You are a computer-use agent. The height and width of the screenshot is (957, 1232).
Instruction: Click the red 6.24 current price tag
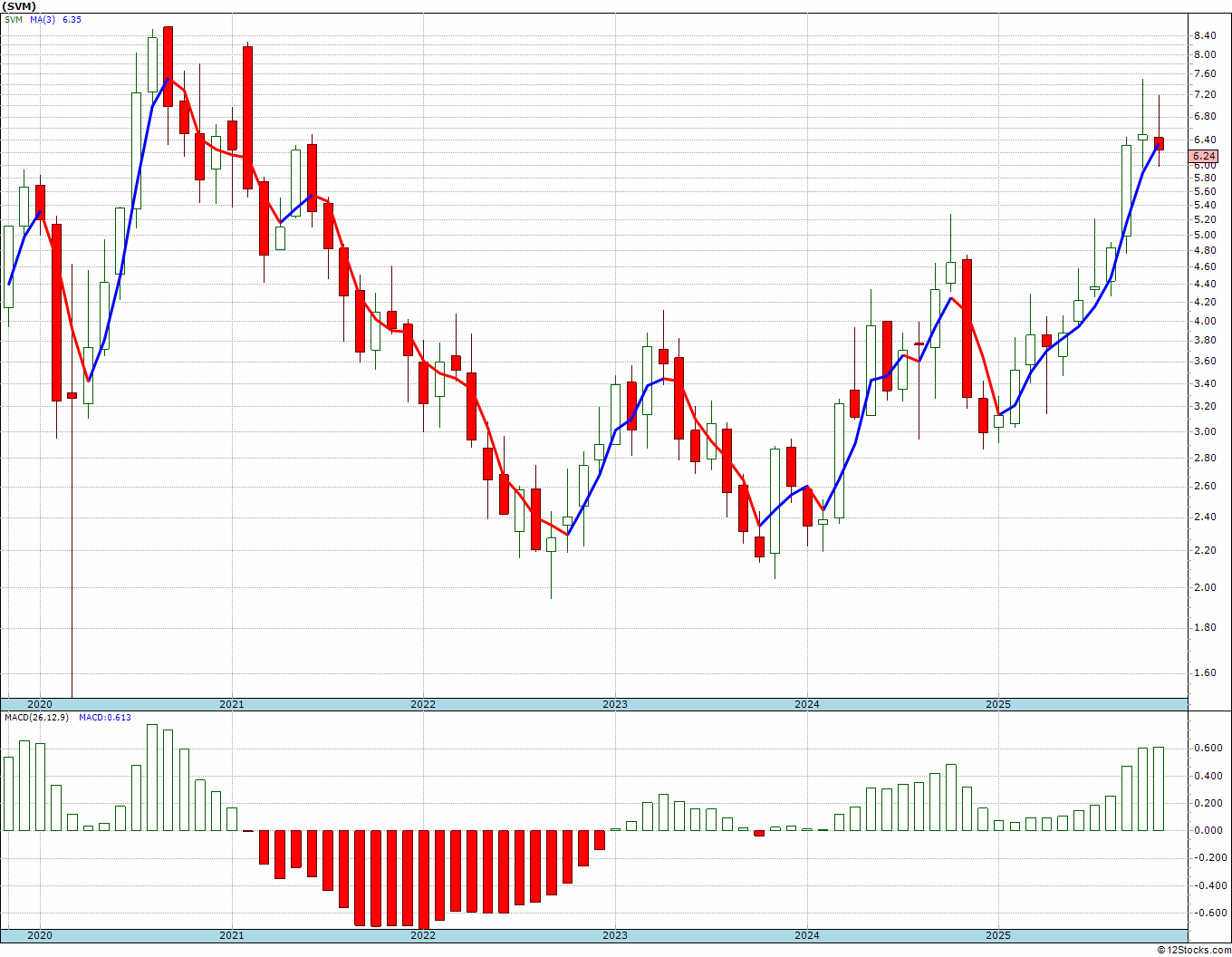(x=1205, y=156)
